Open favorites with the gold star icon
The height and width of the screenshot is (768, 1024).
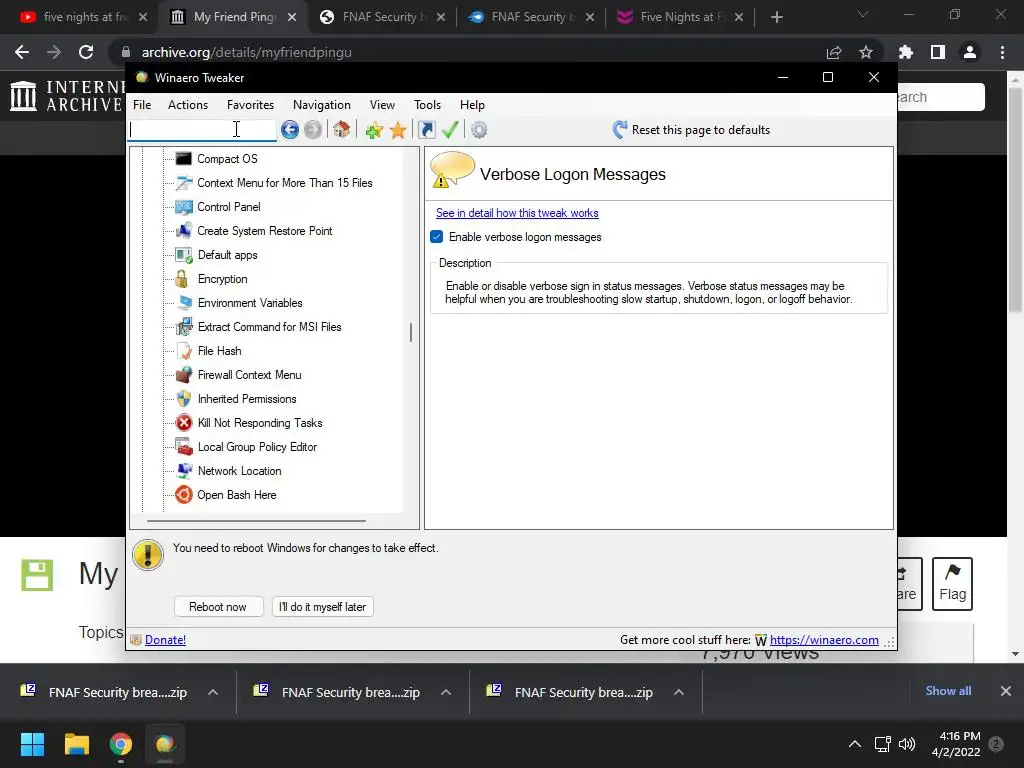(398, 130)
